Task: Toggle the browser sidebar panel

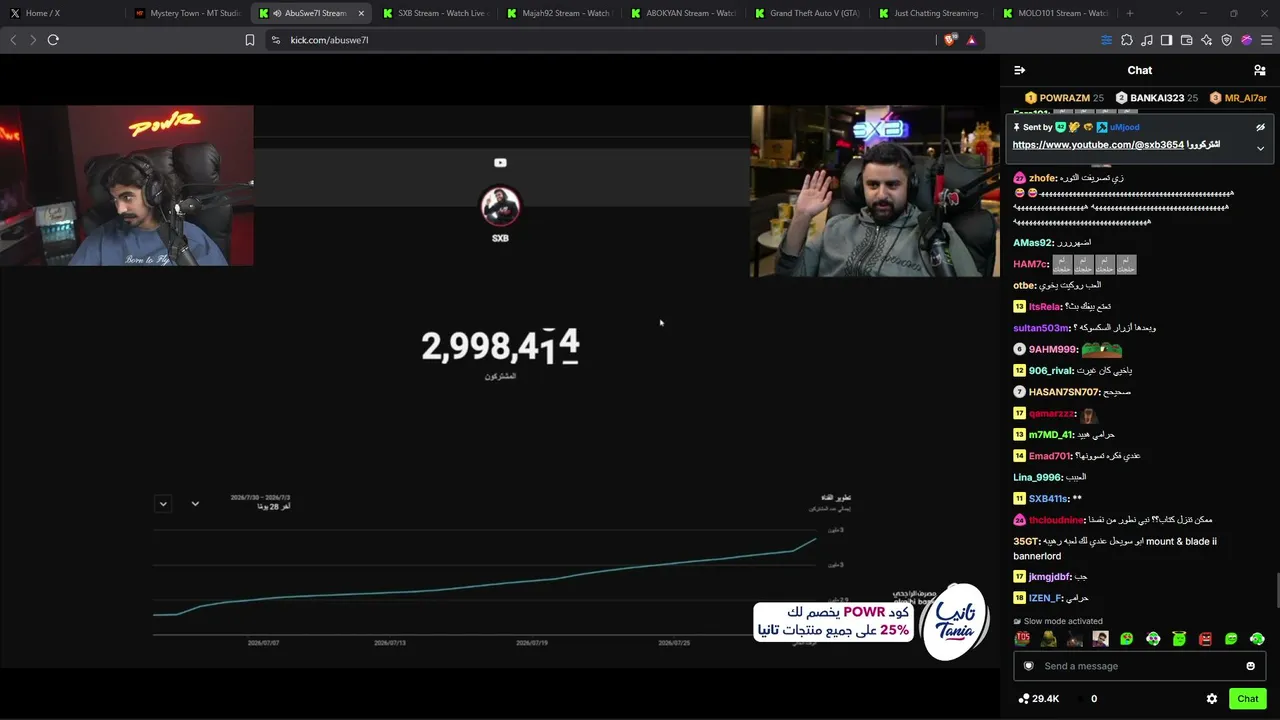Action: (1167, 40)
